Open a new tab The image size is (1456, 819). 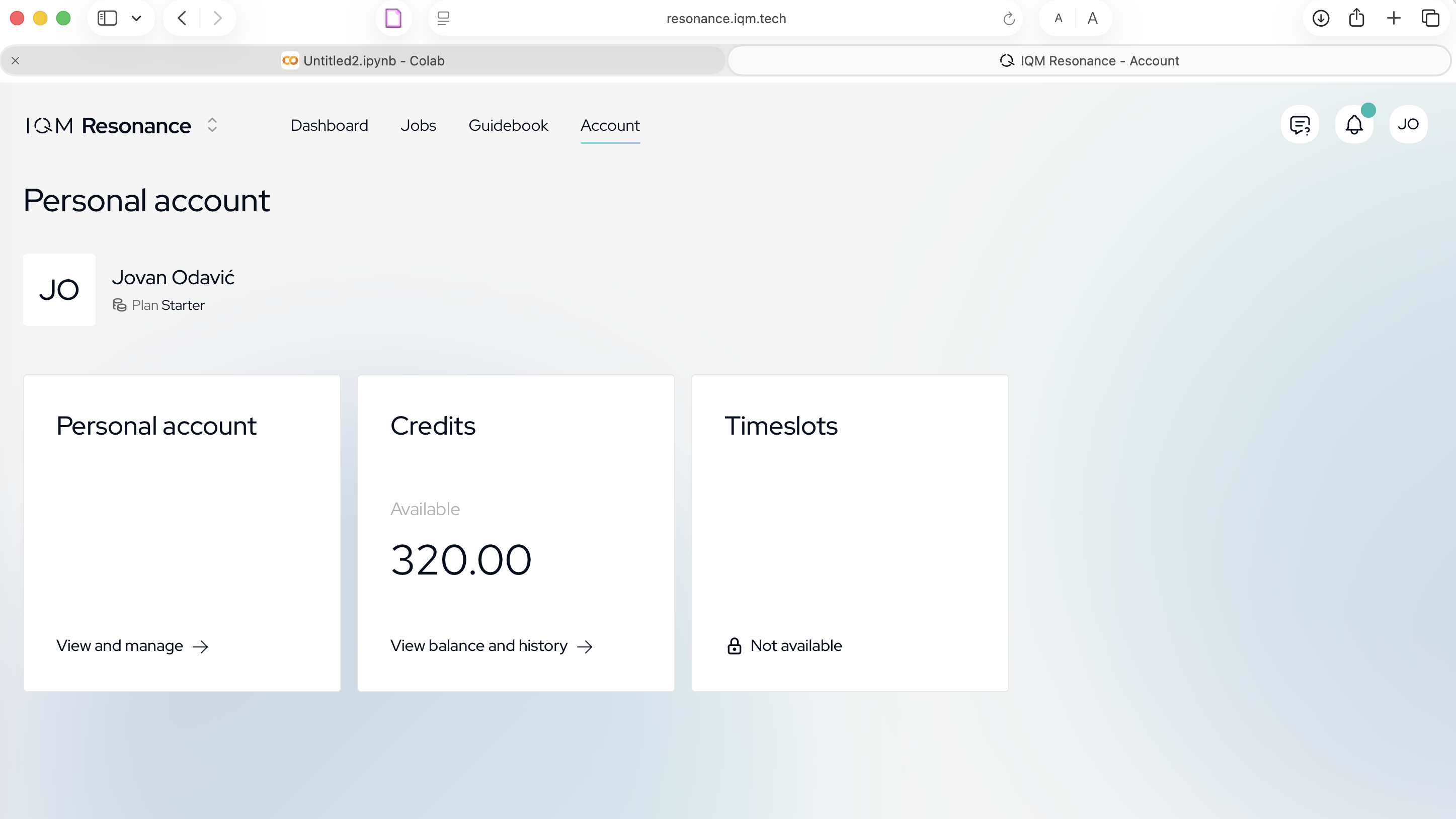tap(1394, 19)
